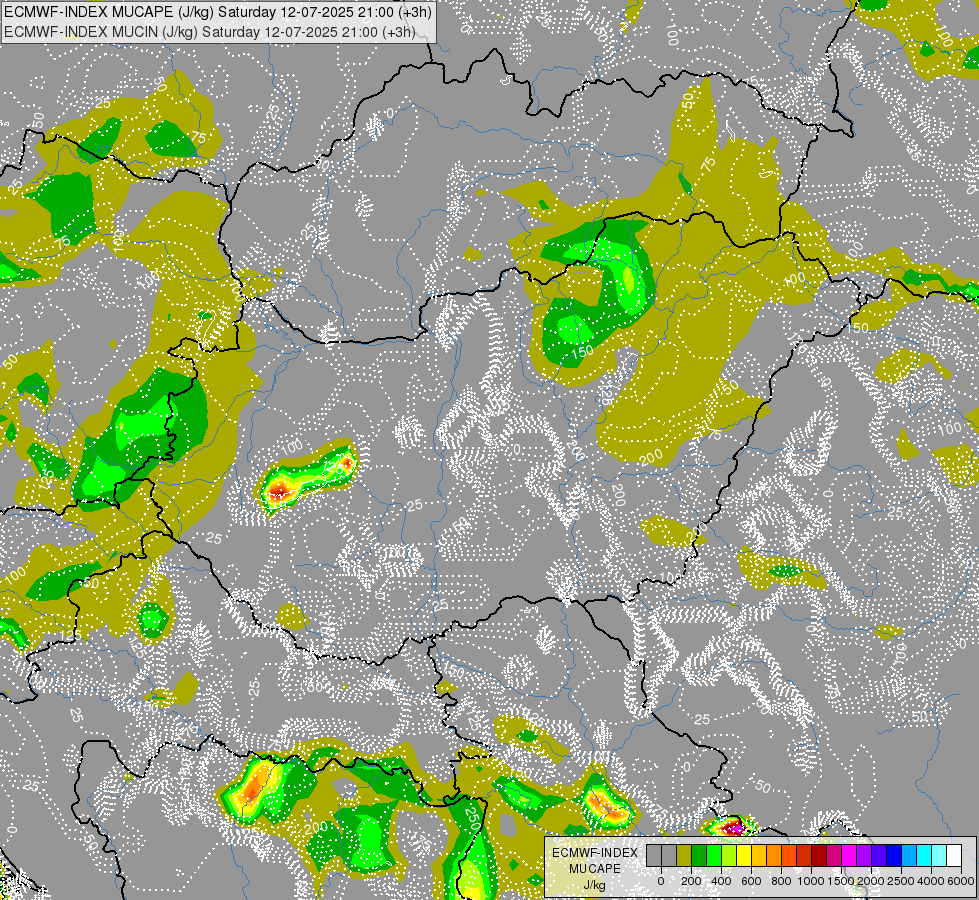Click the legend scale value 600
This screenshot has width=979, height=900.
[x=751, y=881]
